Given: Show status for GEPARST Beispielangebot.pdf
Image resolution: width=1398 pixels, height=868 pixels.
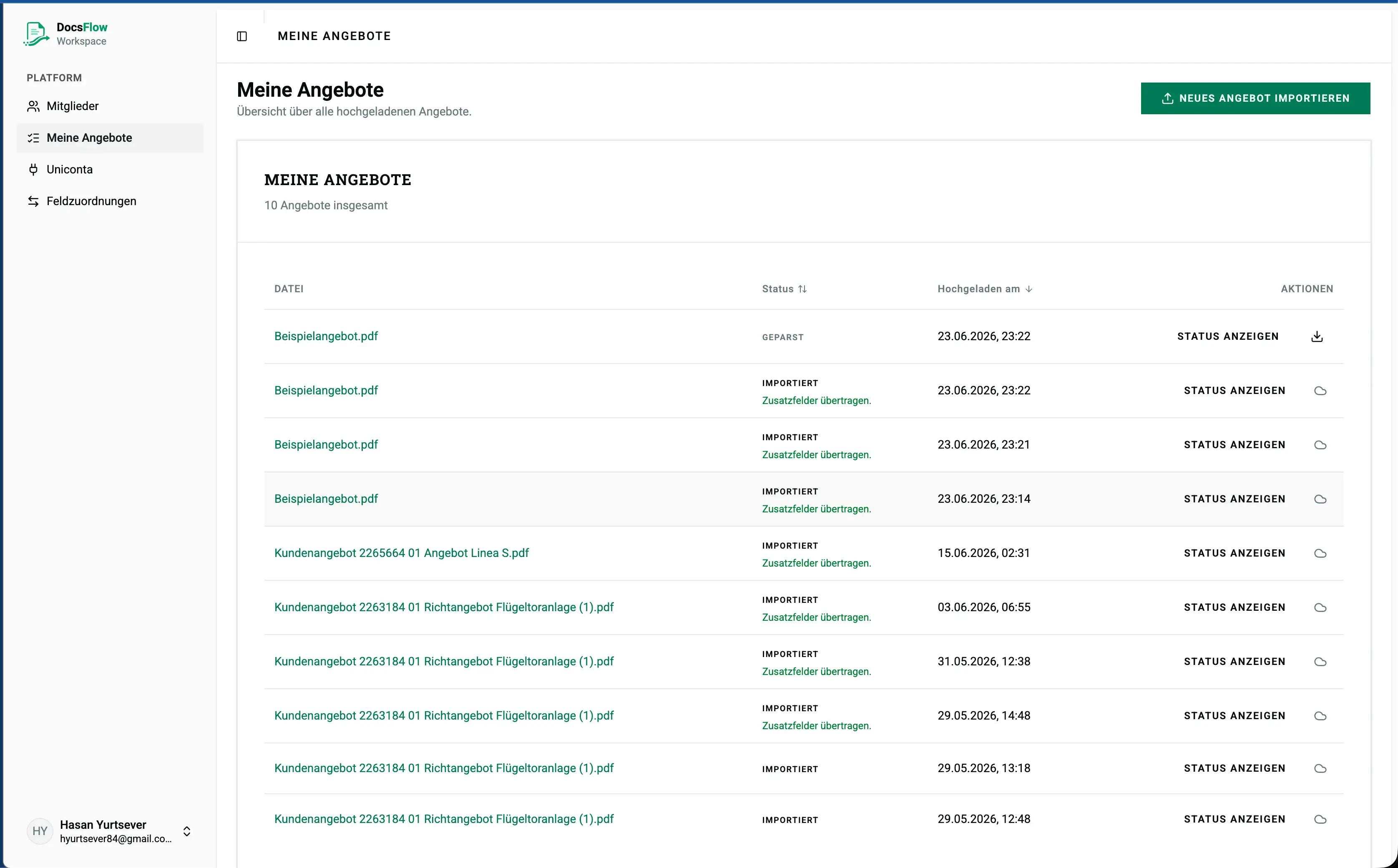Looking at the screenshot, I should click(1227, 336).
